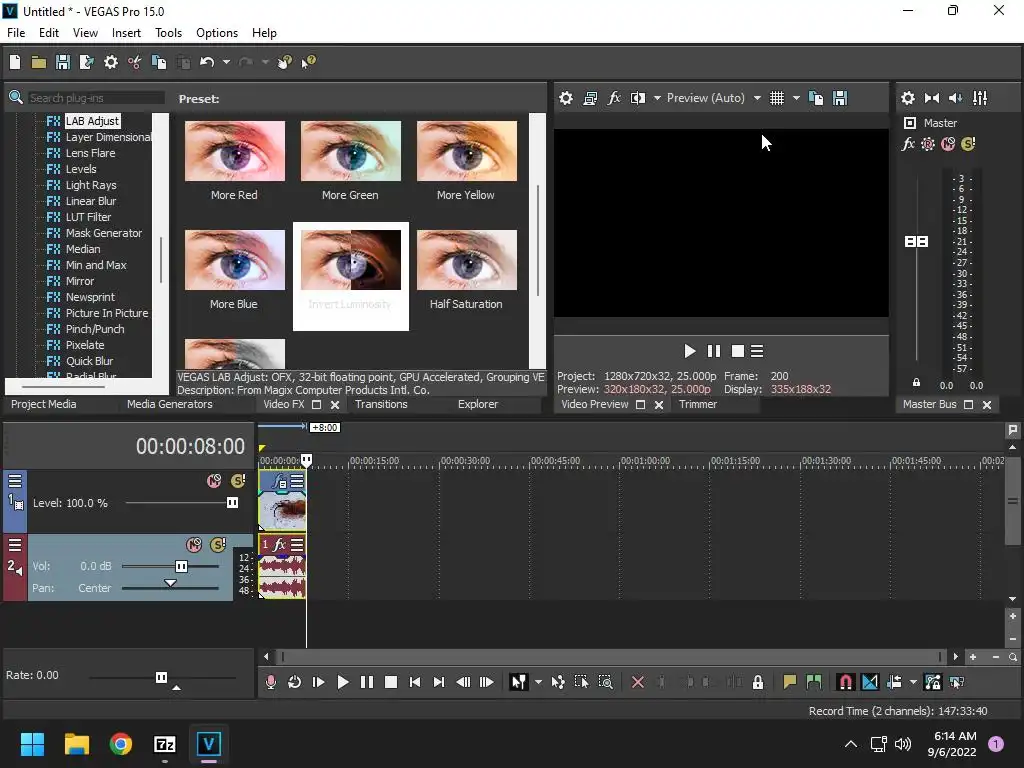Open mixer faders icon in Master Bus
1024x768 pixels.
click(x=980, y=98)
